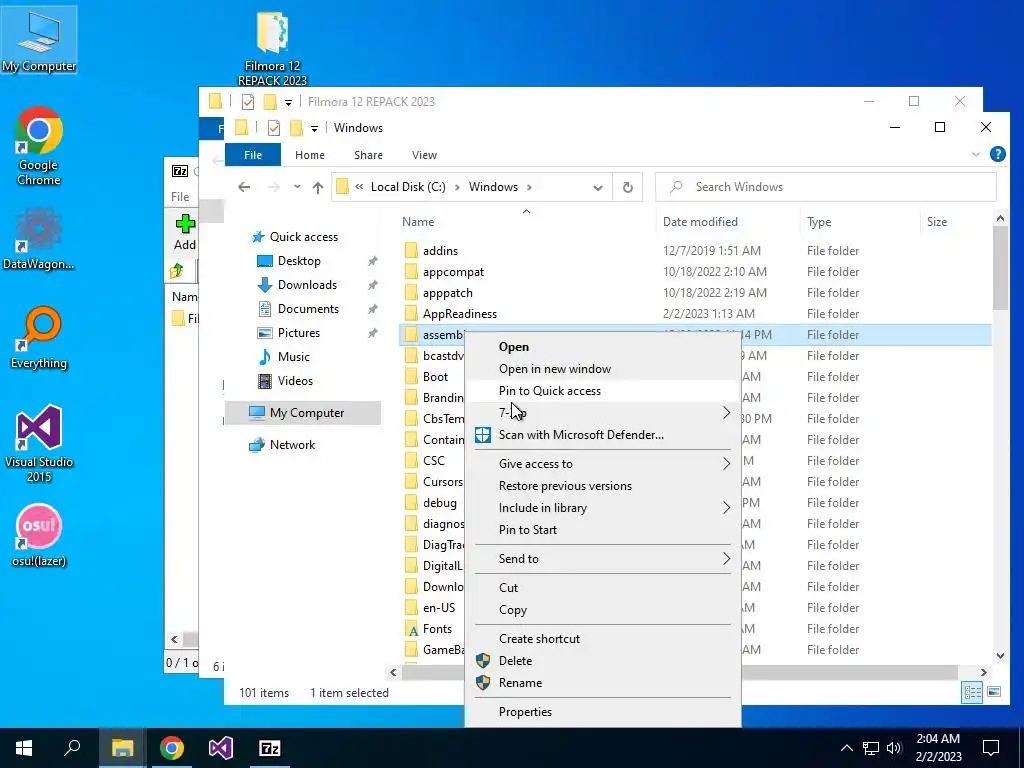Choose Copy from context menu
Viewport: 1024px width, 768px height.
coord(513,610)
